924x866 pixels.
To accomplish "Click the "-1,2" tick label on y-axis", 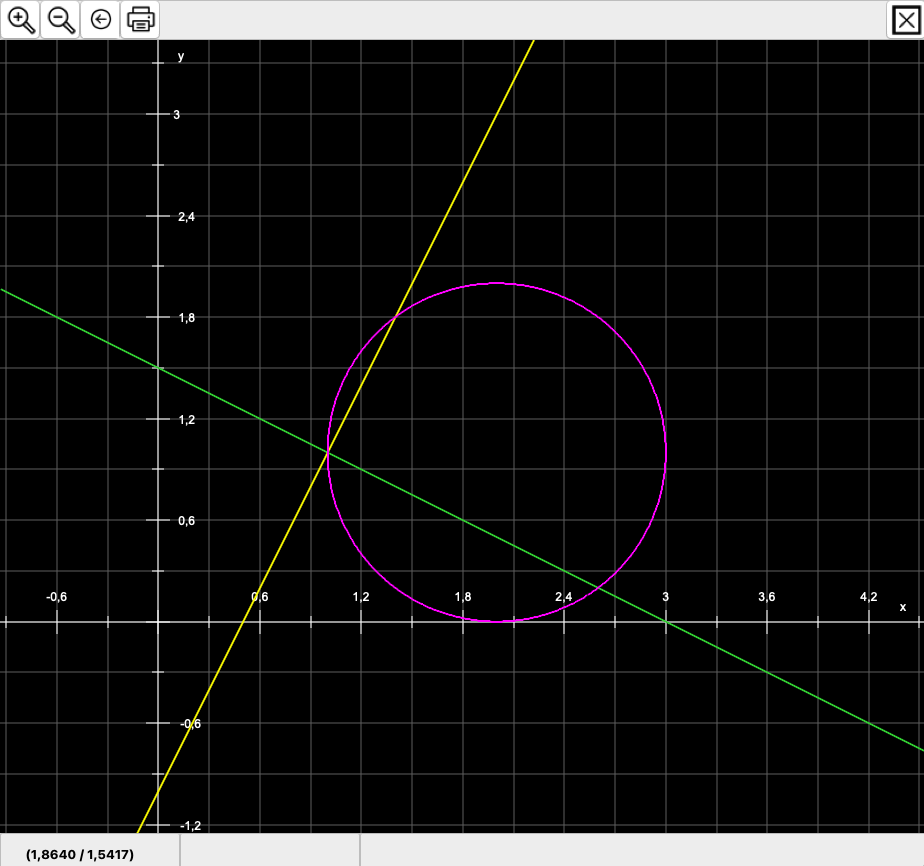I will coord(190,825).
